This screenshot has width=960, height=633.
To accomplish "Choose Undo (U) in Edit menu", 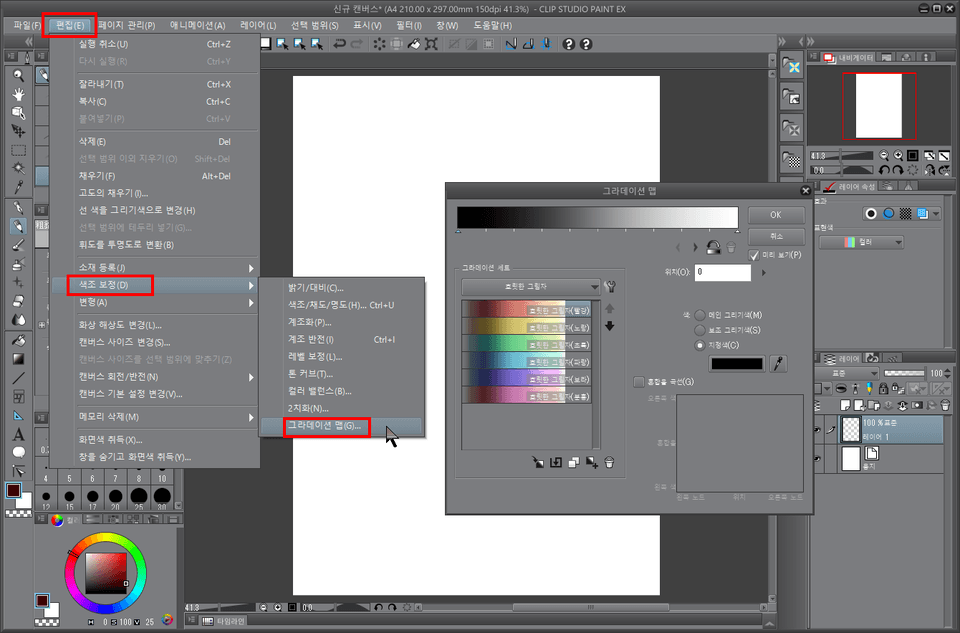I will [155, 44].
